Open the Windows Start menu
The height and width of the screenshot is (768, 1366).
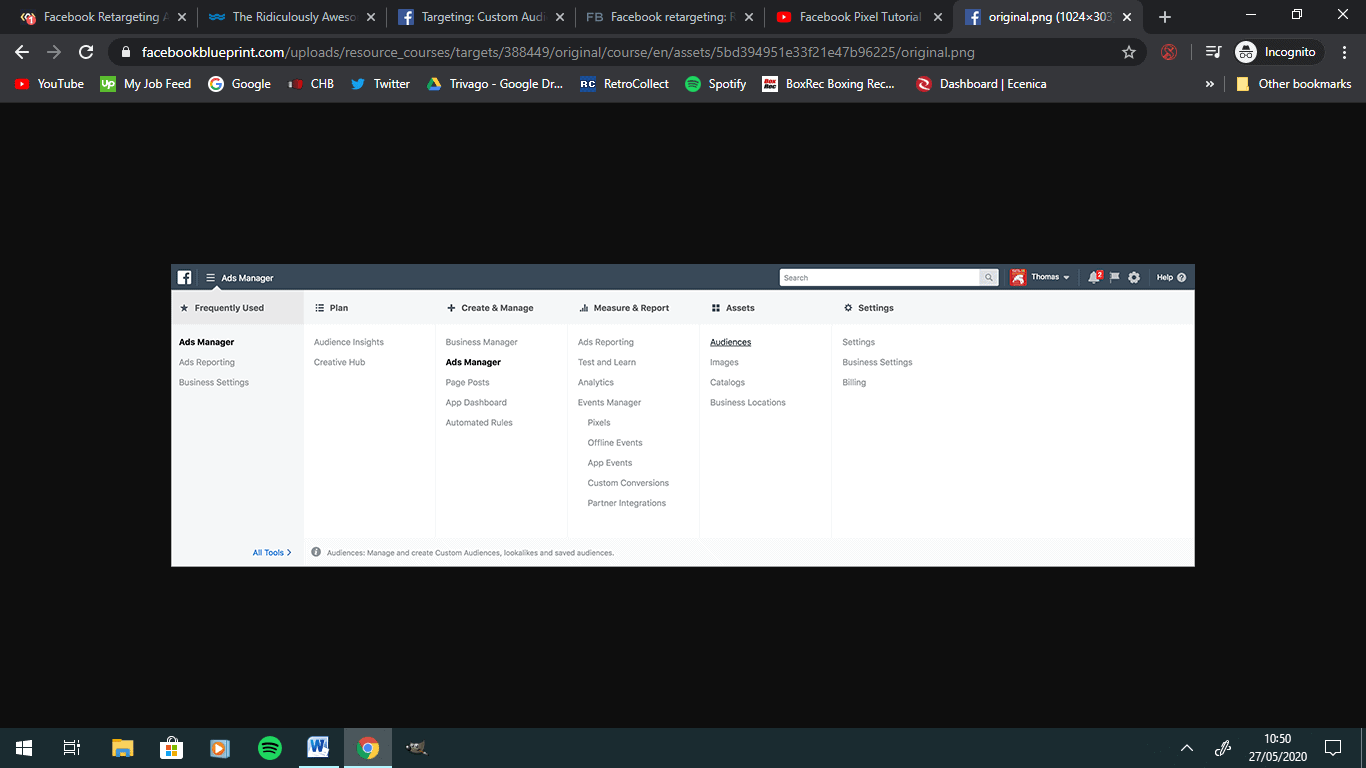point(24,748)
